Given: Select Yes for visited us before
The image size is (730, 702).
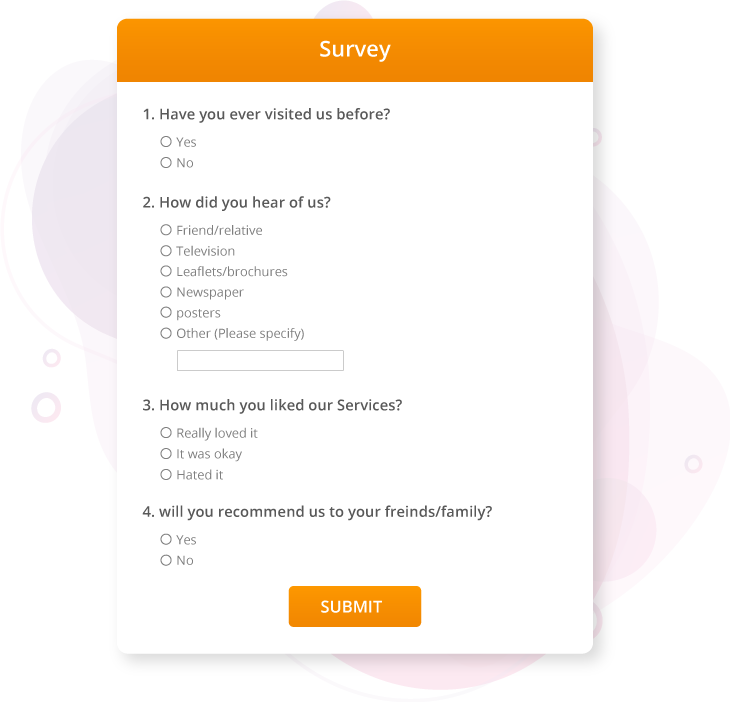Looking at the screenshot, I should click(166, 142).
